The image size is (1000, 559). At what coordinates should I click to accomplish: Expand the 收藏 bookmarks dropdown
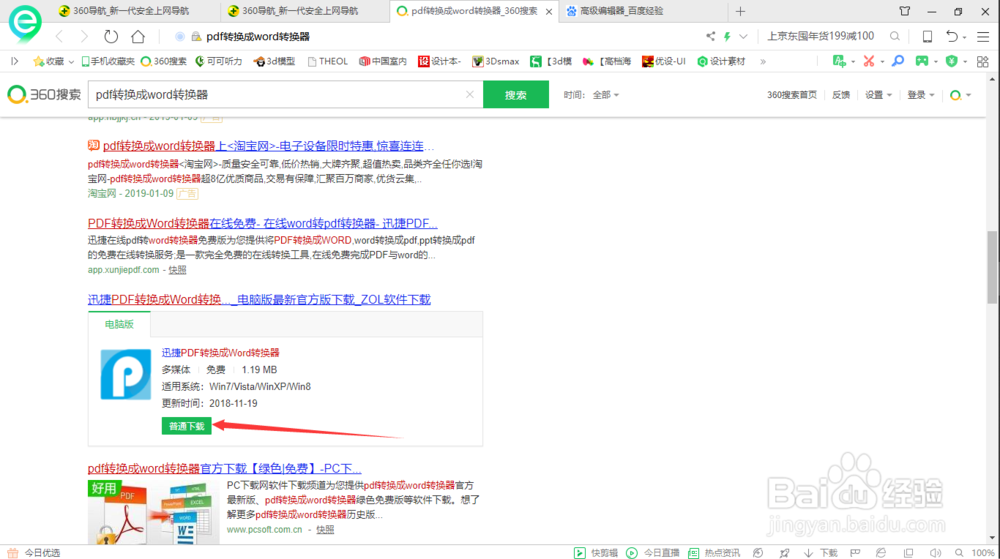(71, 62)
